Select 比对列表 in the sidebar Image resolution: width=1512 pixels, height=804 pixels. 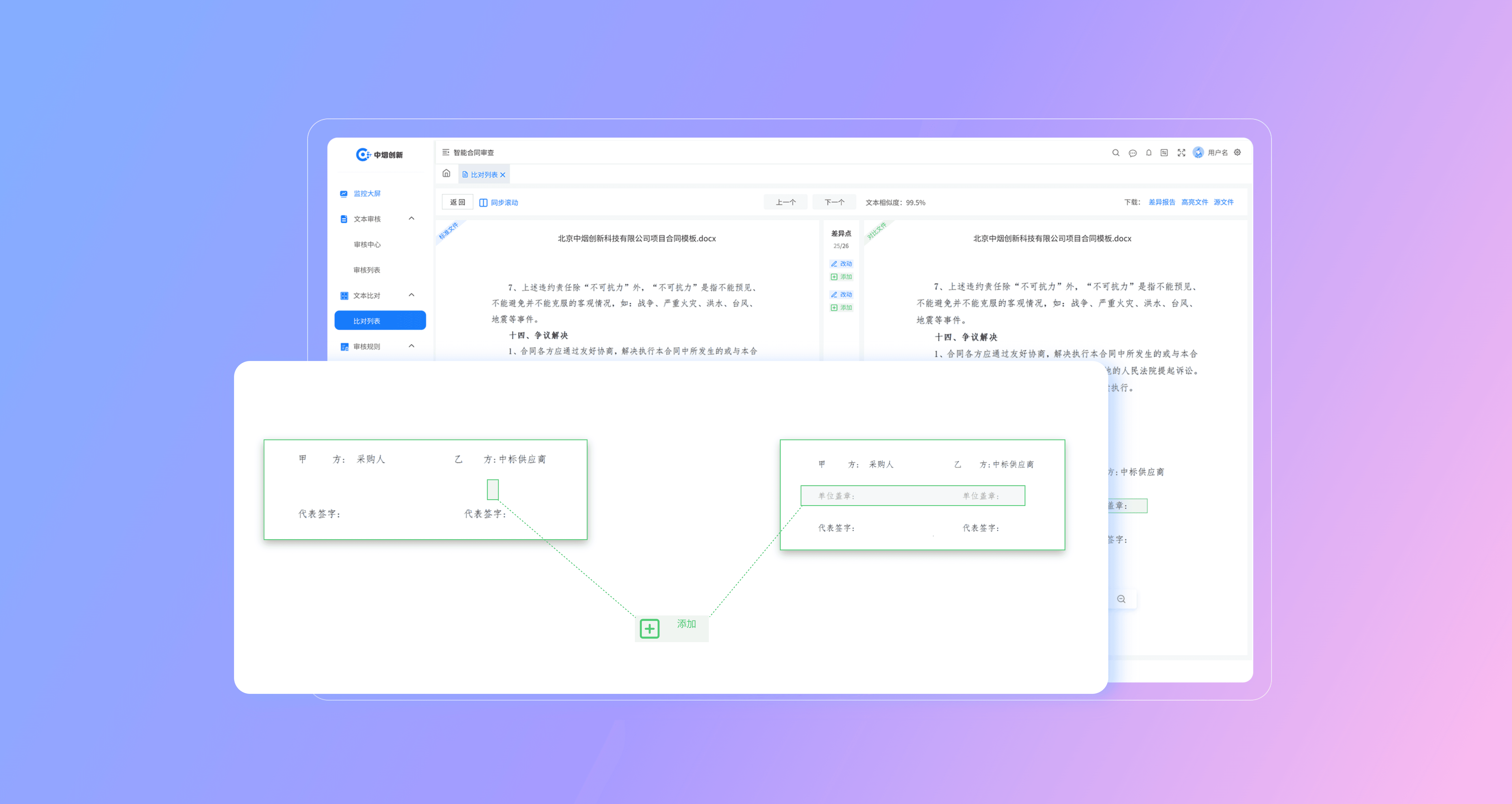(380, 321)
